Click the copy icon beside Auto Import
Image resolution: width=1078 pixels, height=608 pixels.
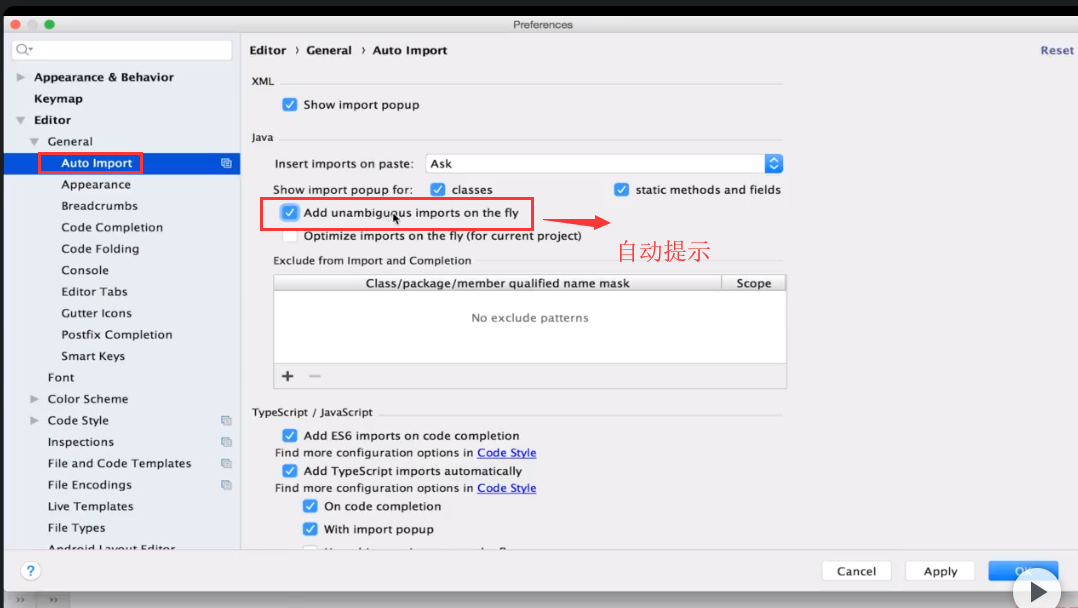click(x=226, y=163)
